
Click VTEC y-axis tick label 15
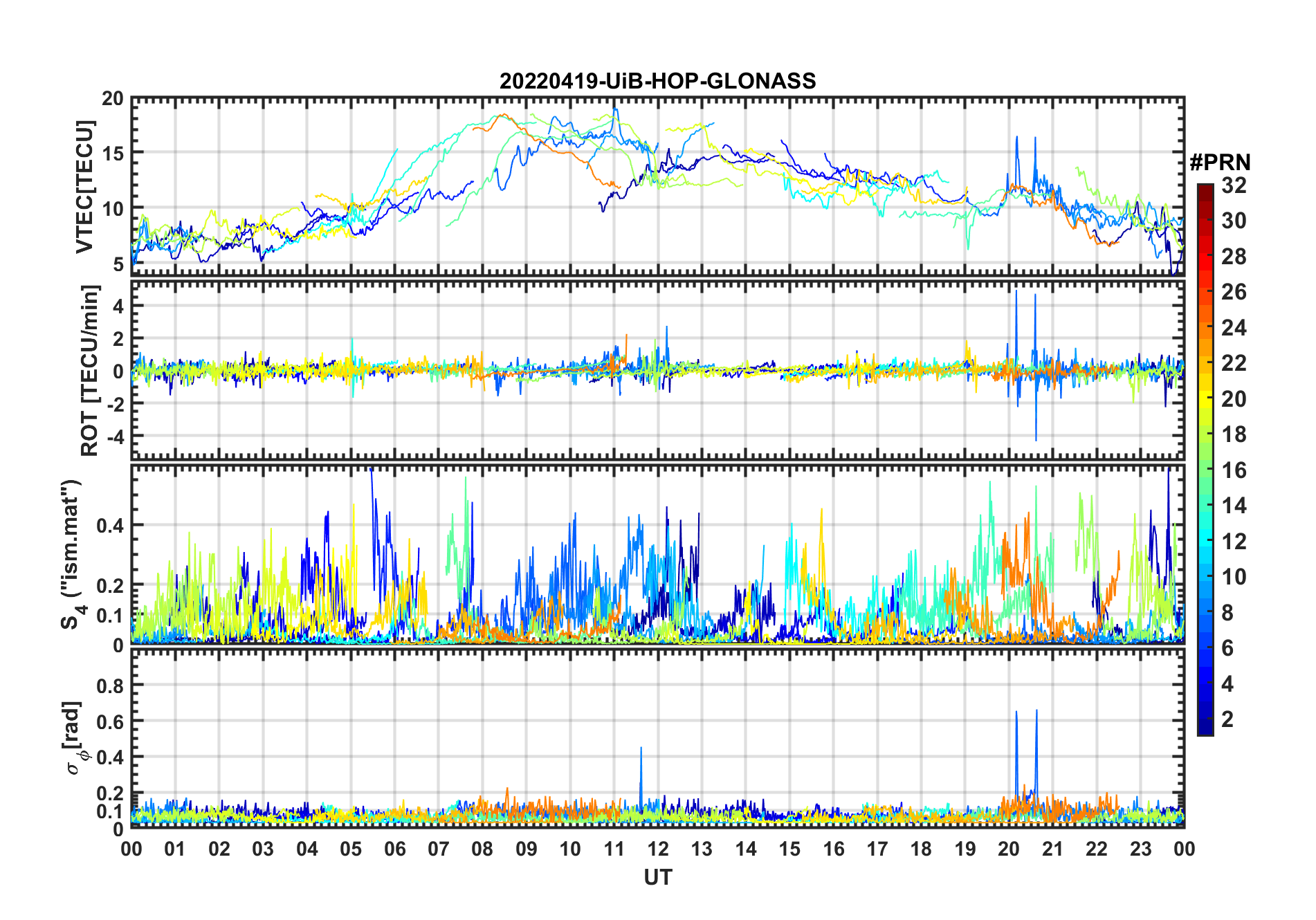[x=113, y=154]
